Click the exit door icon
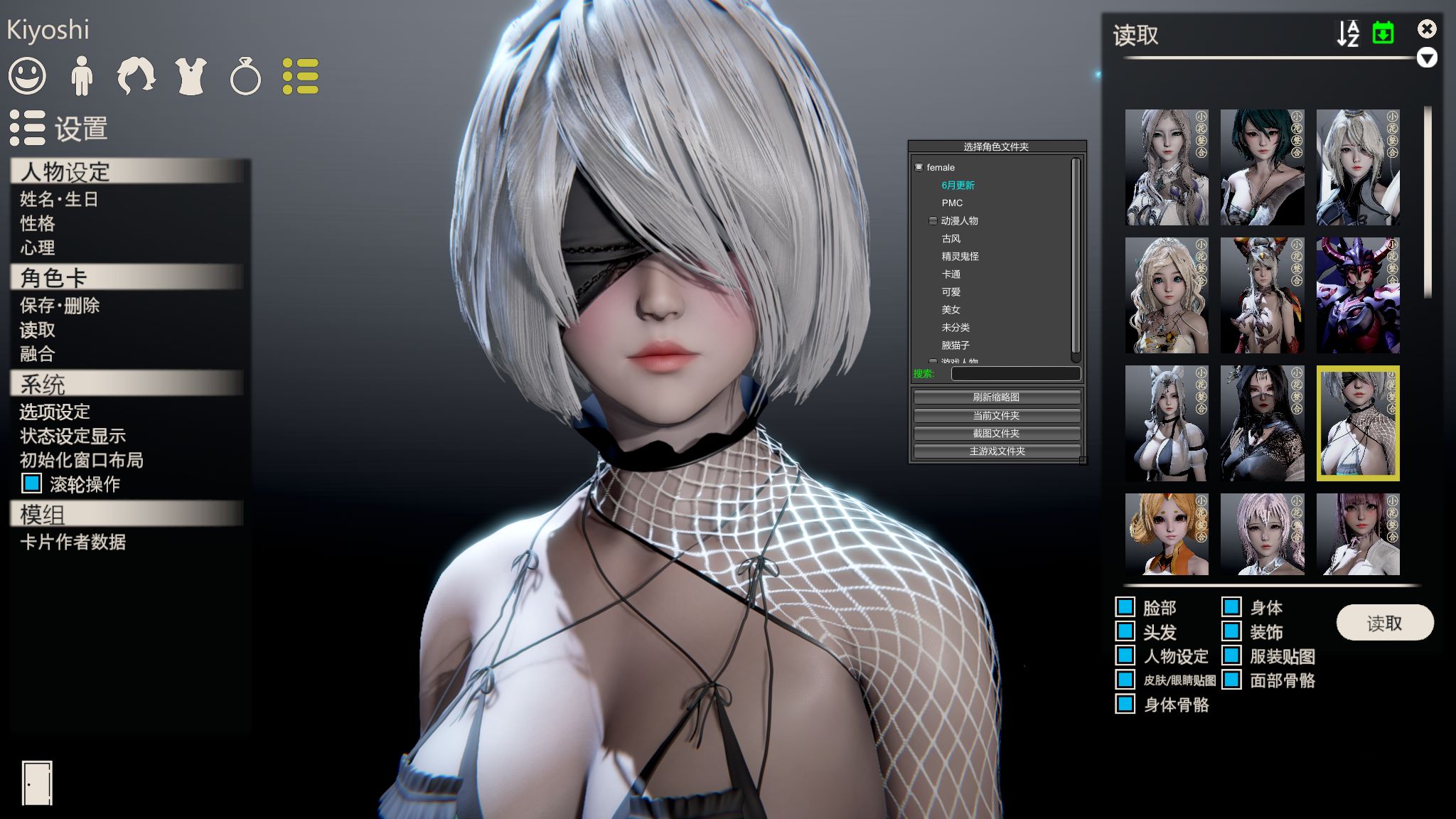 pyautogui.click(x=37, y=783)
